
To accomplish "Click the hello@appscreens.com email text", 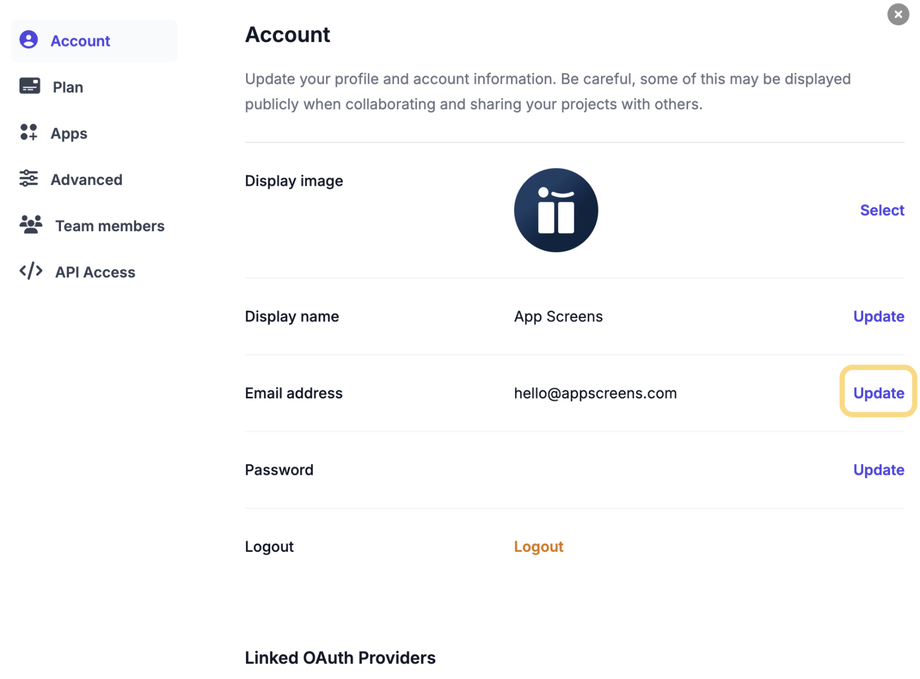I will click(x=595, y=393).
